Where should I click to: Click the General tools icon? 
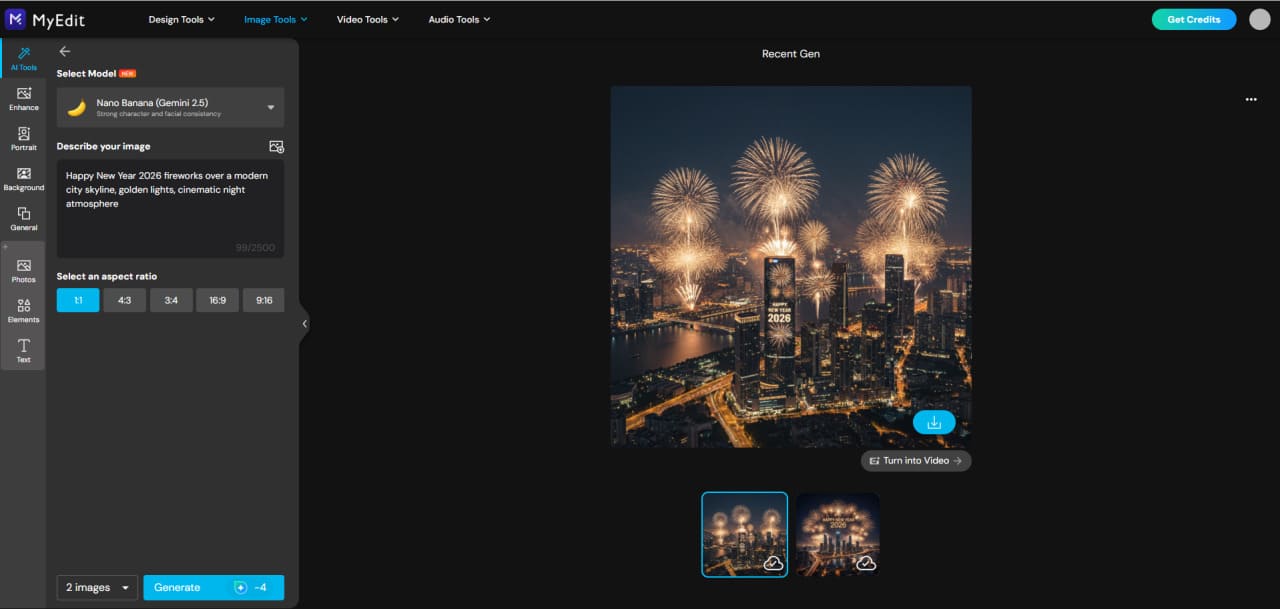23,220
